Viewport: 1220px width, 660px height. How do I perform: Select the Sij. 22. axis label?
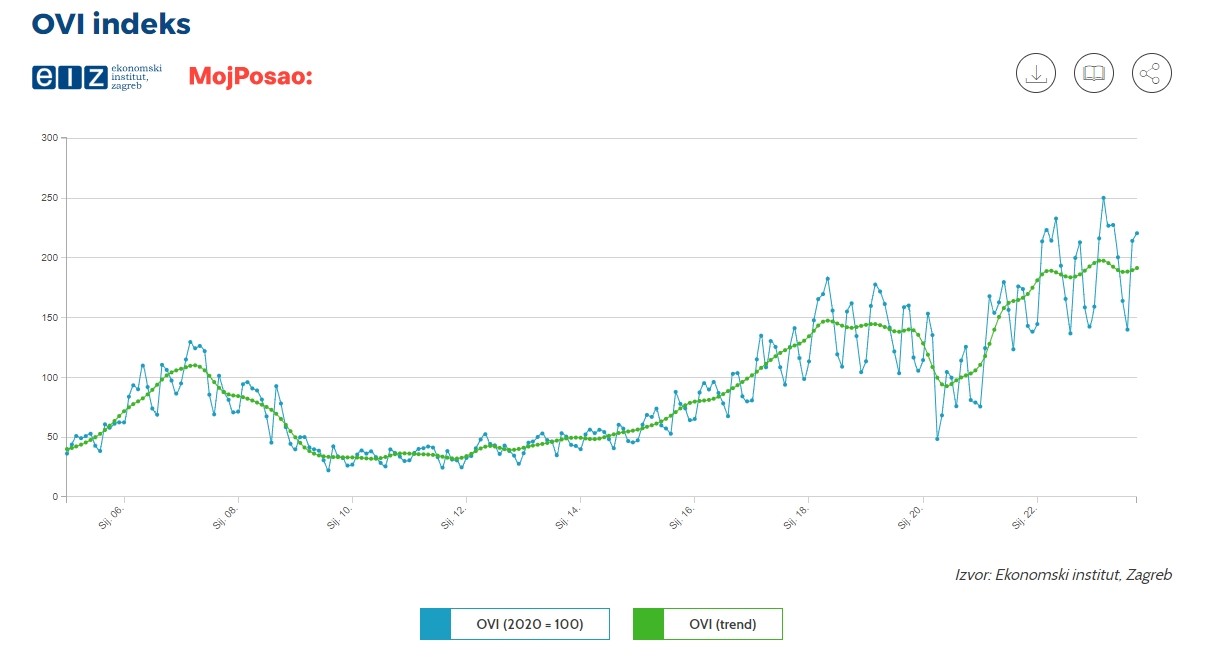click(x=1027, y=517)
